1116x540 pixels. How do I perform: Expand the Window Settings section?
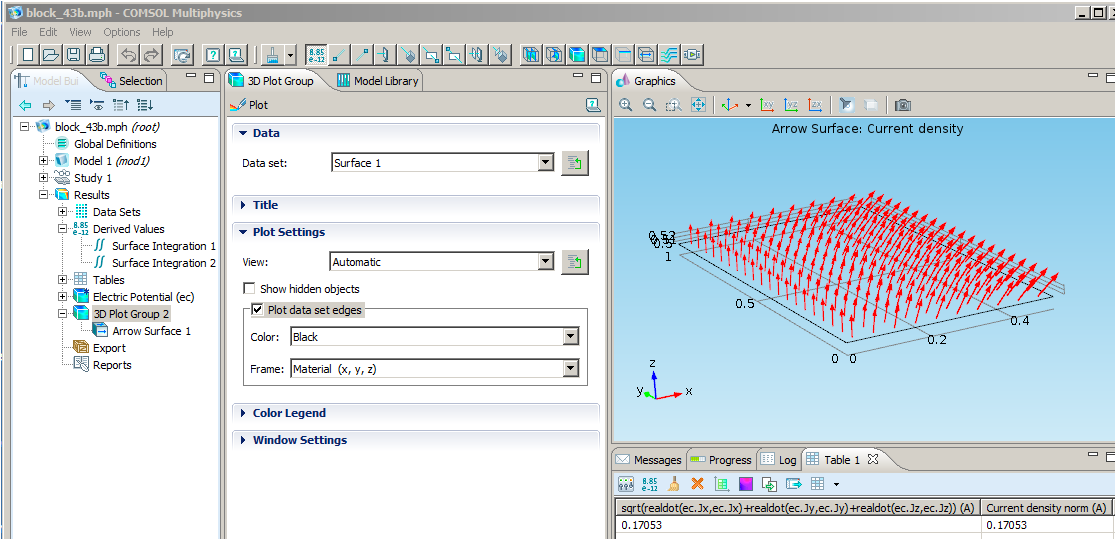[299, 440]
